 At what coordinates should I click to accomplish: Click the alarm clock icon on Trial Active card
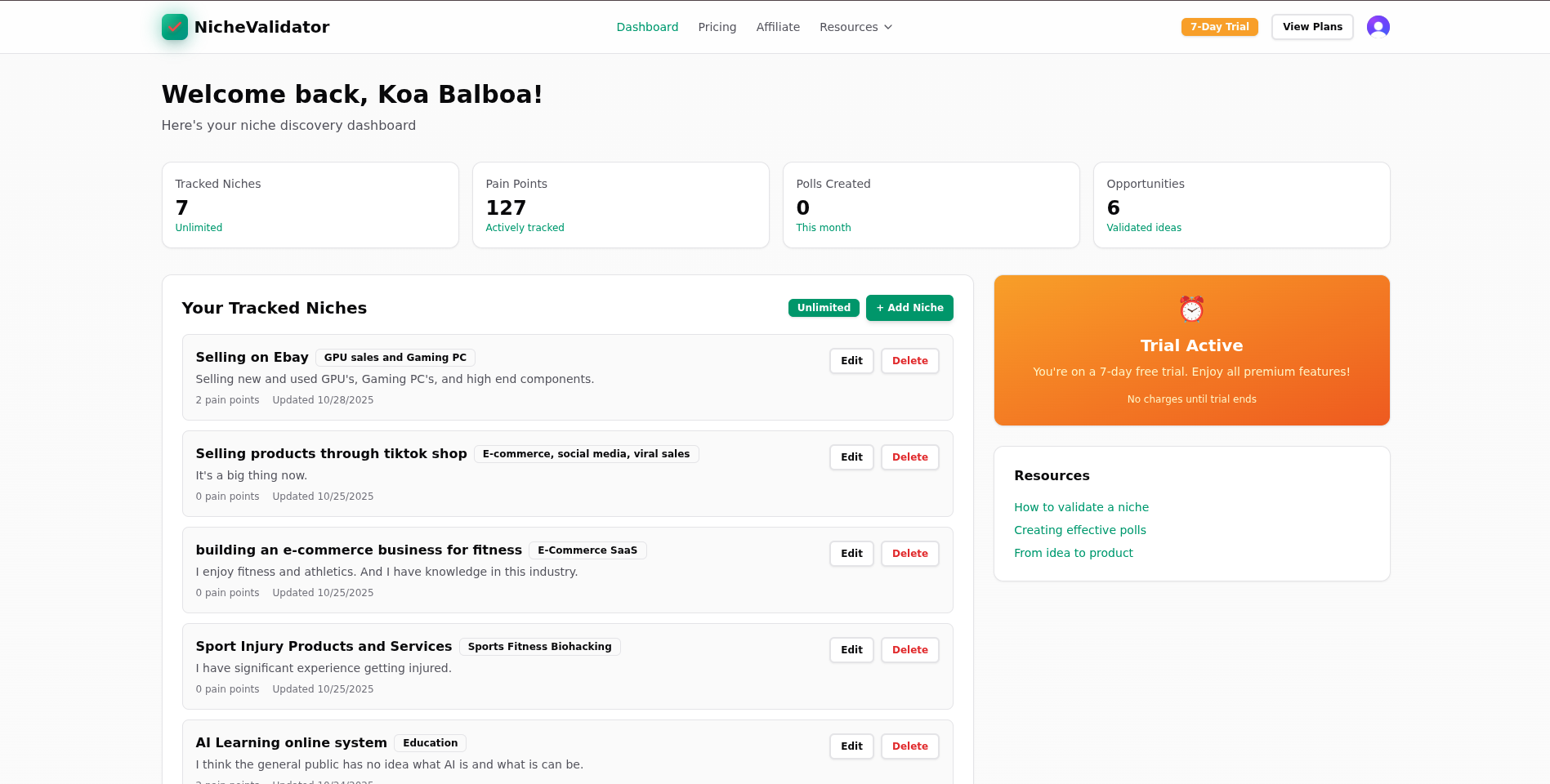1191,310
